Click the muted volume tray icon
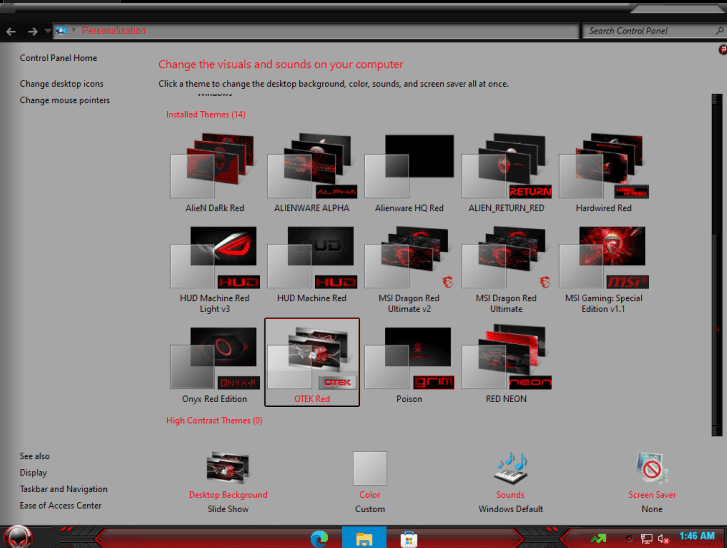727x548 pixels. tap(663, 538)
